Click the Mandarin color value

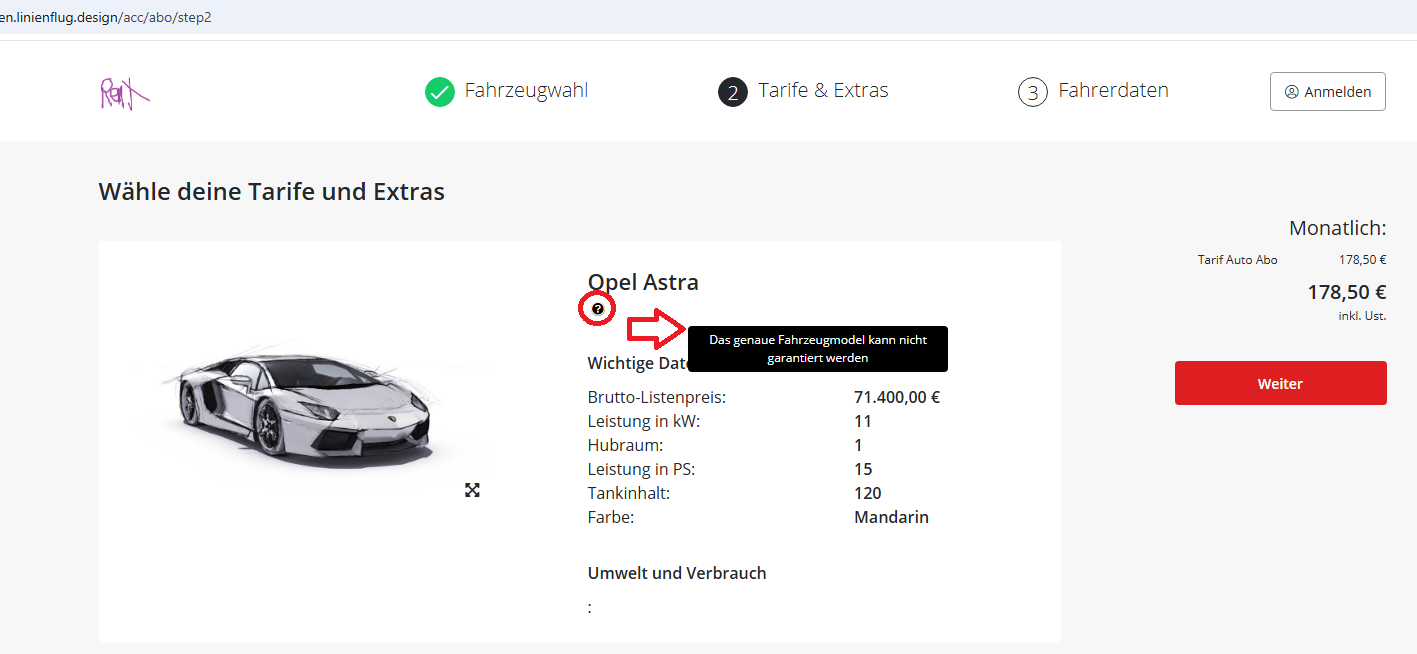(891, 517)
